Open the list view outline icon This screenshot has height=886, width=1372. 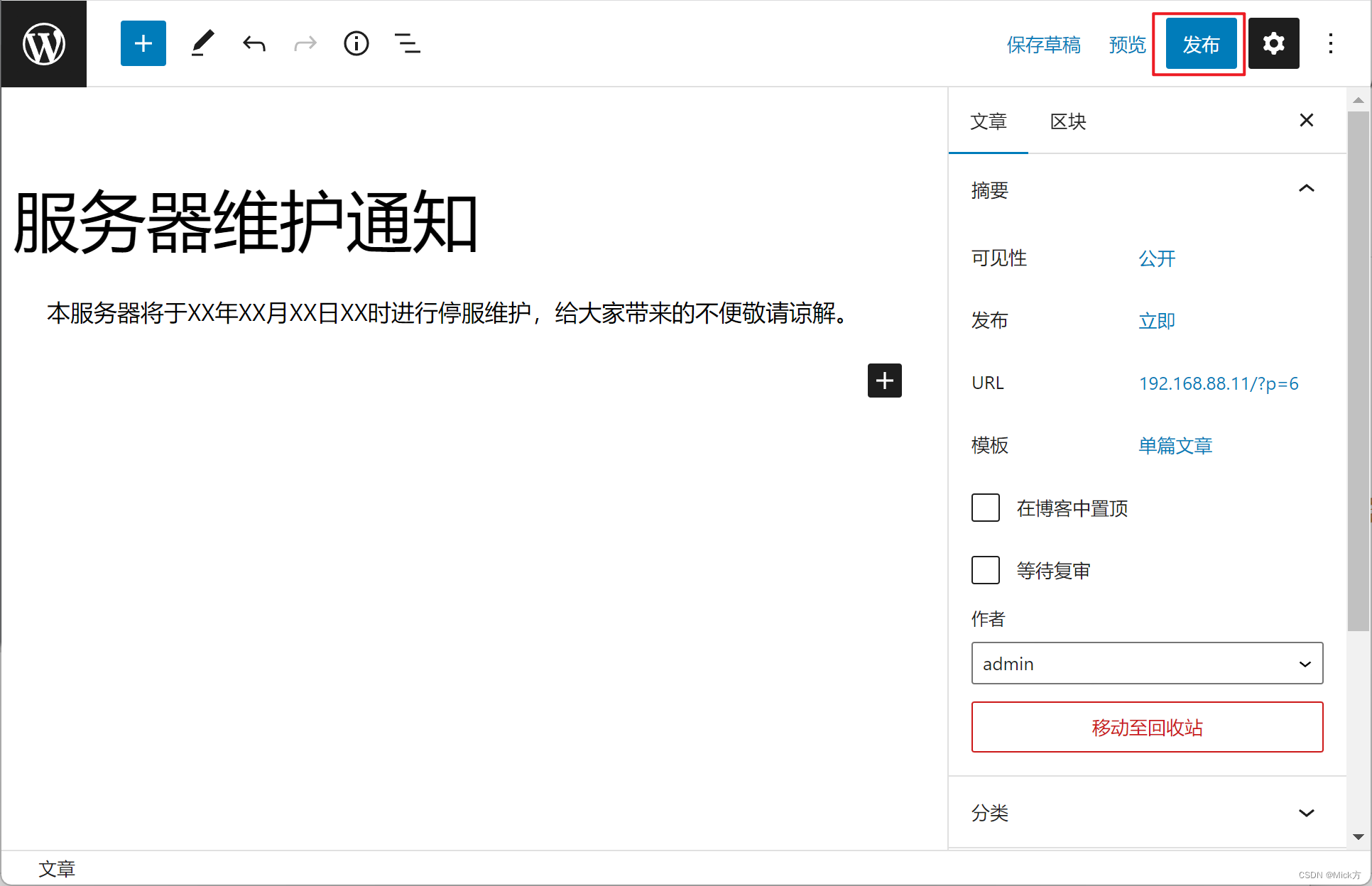pyautogui.click(x=408, y=43)
